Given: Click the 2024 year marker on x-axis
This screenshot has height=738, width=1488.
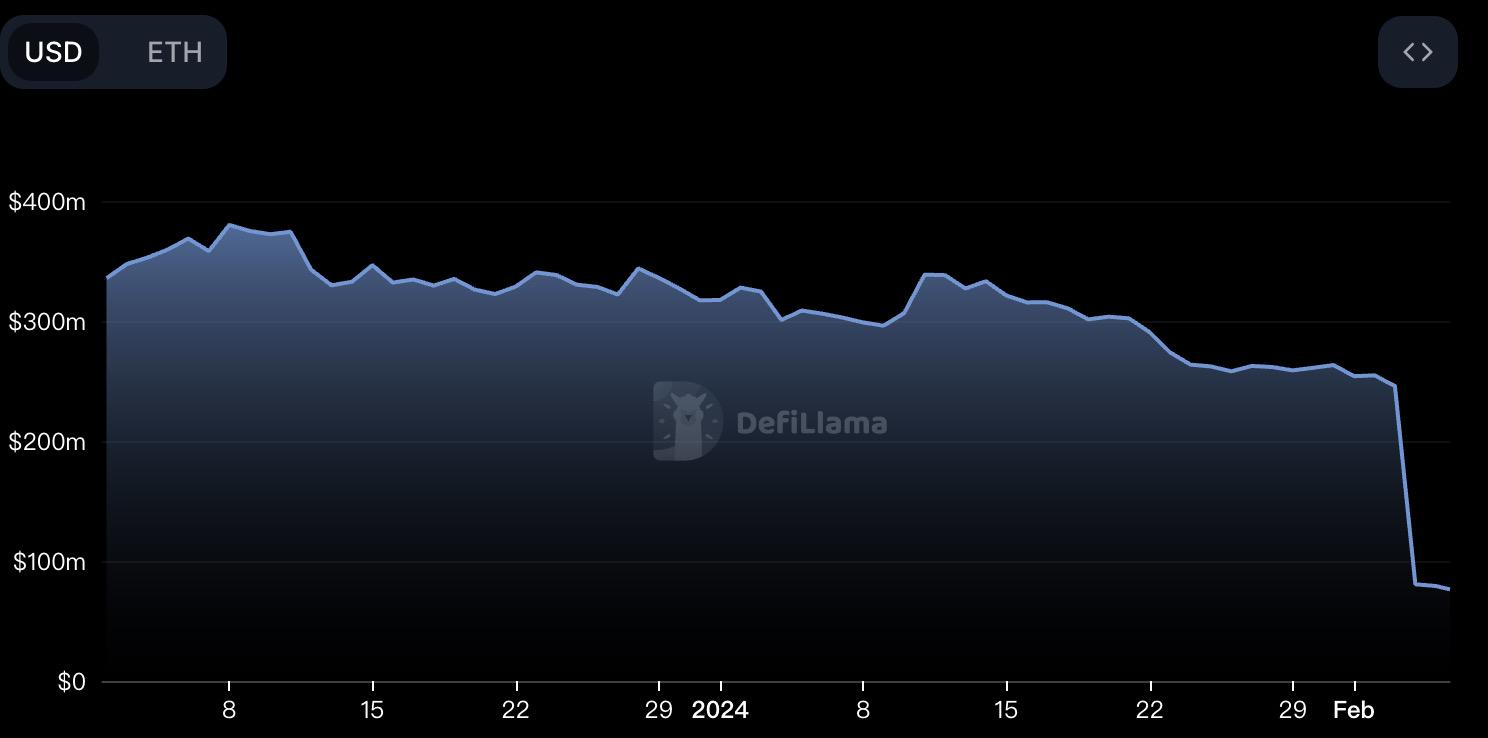Looking at the screenshot, I should (x=720, y=711).
